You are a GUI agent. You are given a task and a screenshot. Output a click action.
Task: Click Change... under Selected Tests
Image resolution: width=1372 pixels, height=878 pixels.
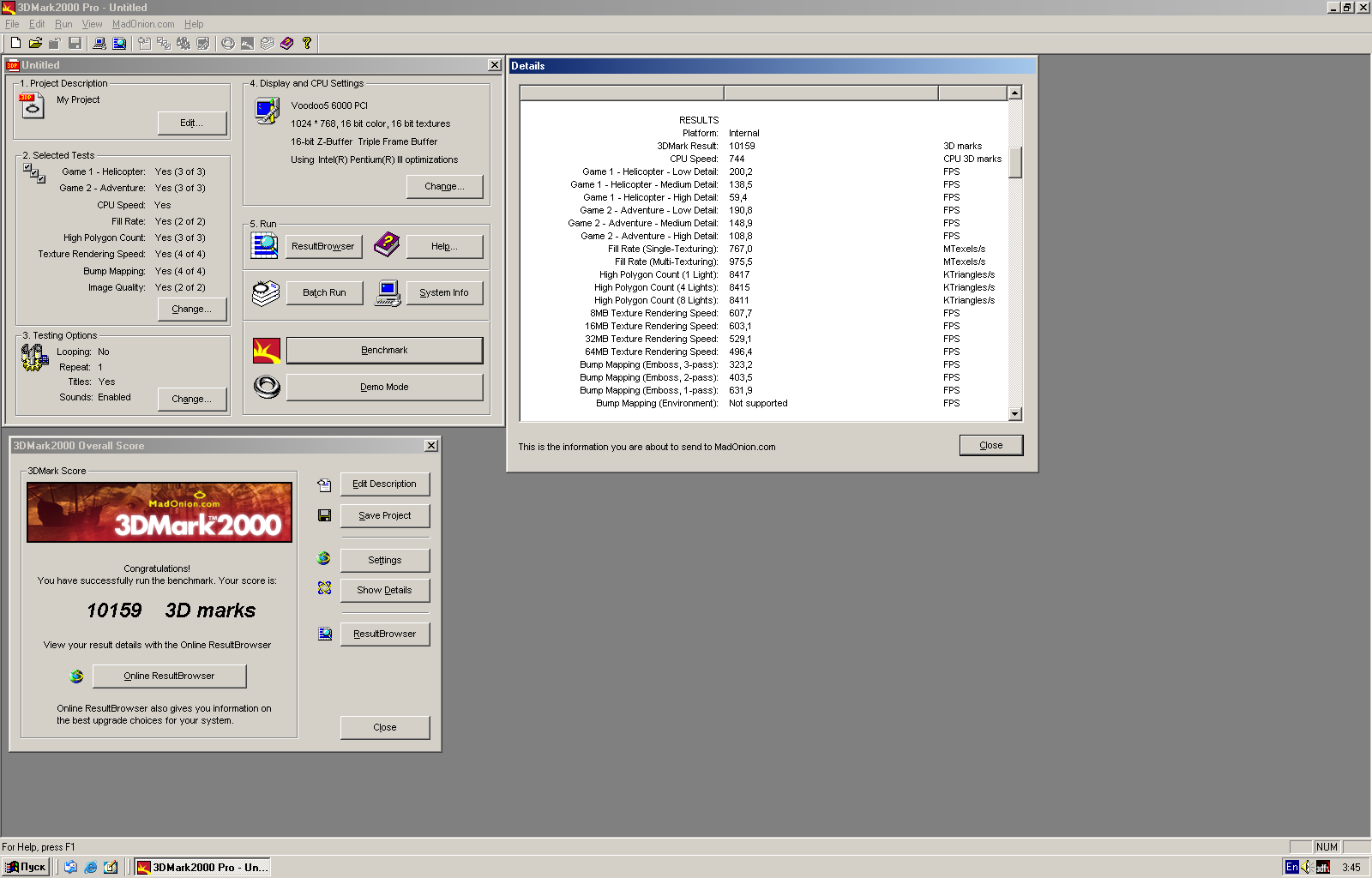192,310
